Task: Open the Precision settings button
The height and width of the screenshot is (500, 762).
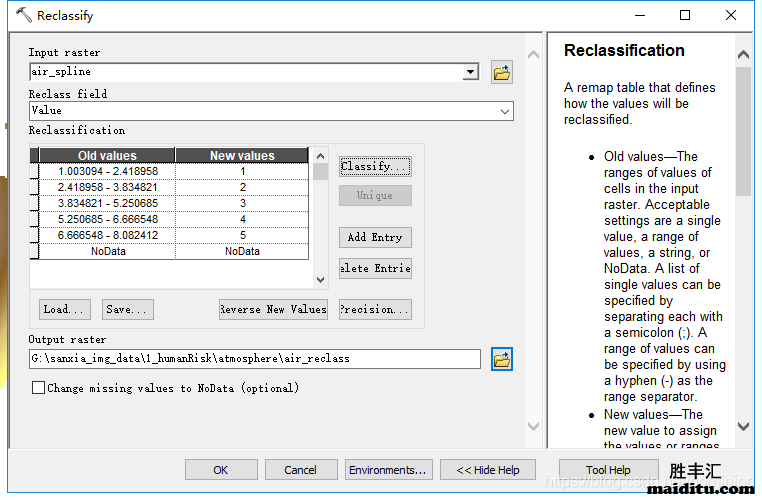Action: click(375, 310)
